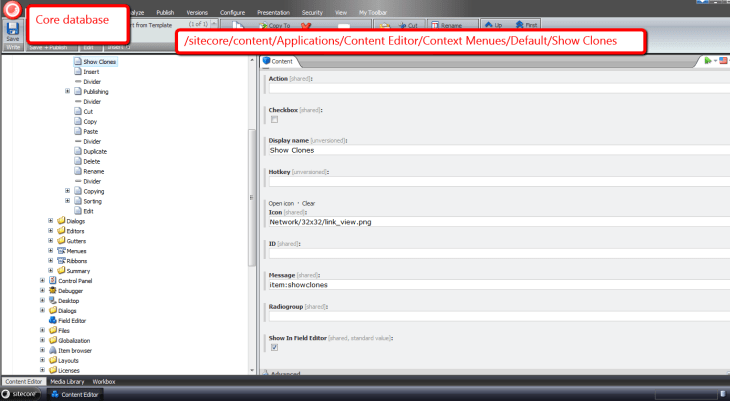Viewport: 730px width, 401px height.
Task: Click the Cut ribbon button
Action: click(x=408, y=26)
